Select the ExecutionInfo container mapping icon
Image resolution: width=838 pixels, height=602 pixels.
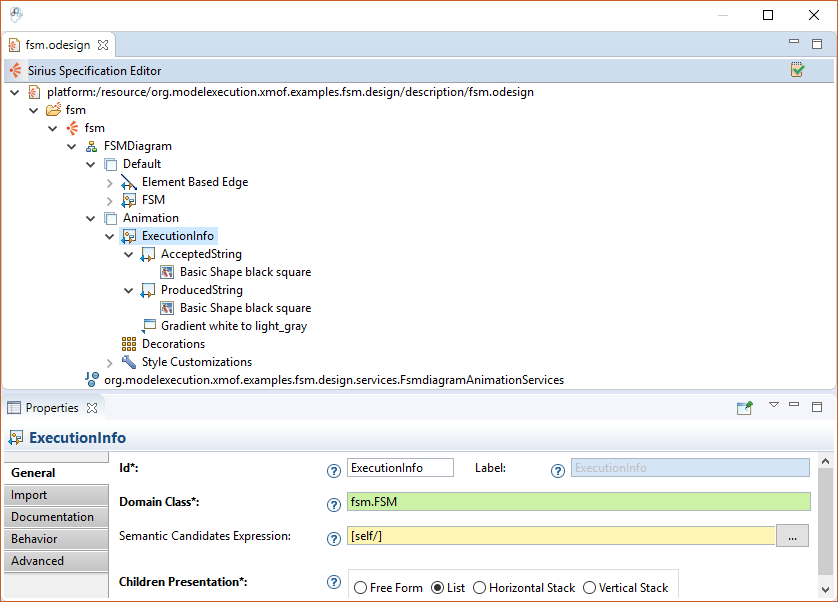126,235
